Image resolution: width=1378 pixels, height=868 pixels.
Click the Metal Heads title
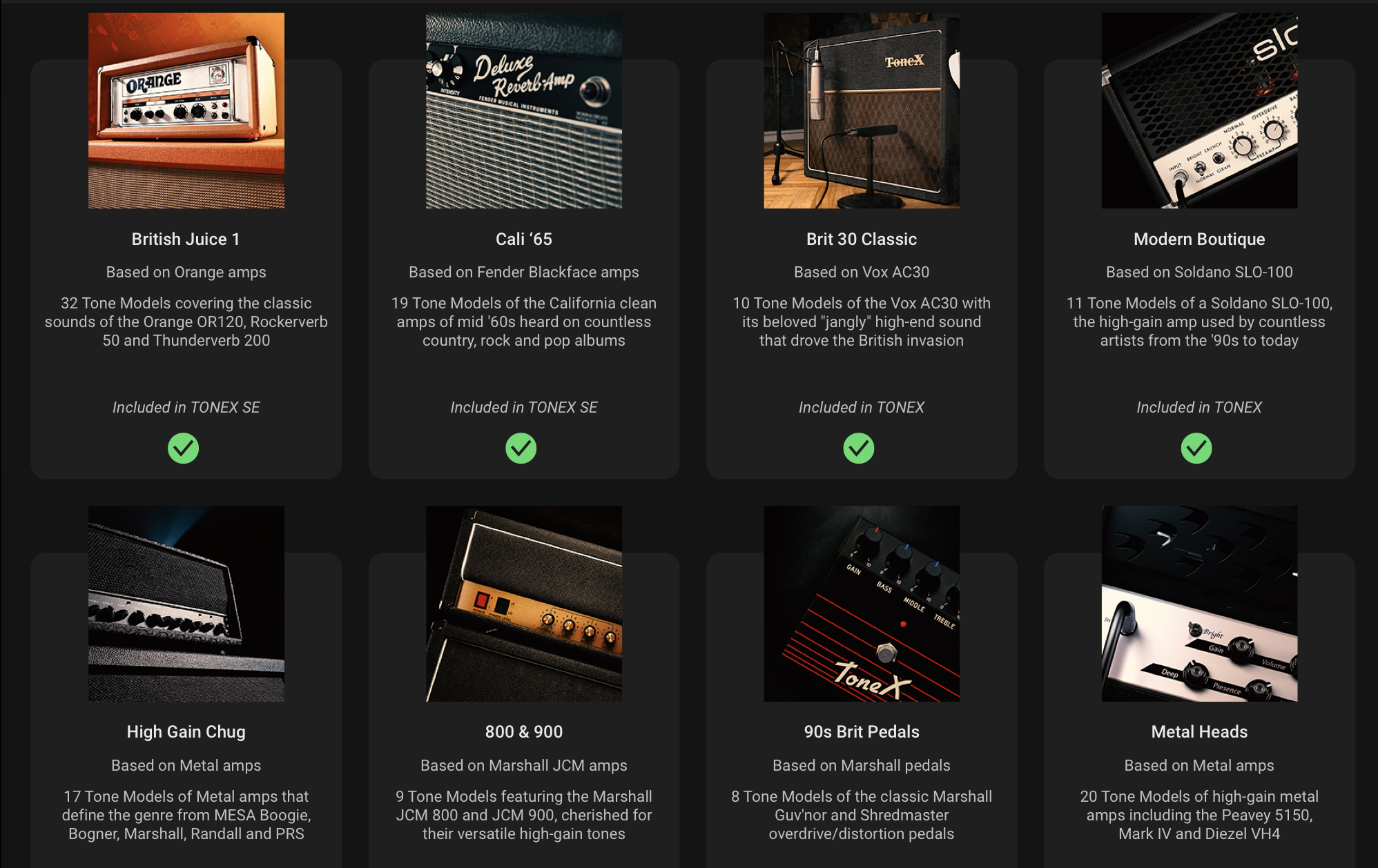coord(1199,732)
